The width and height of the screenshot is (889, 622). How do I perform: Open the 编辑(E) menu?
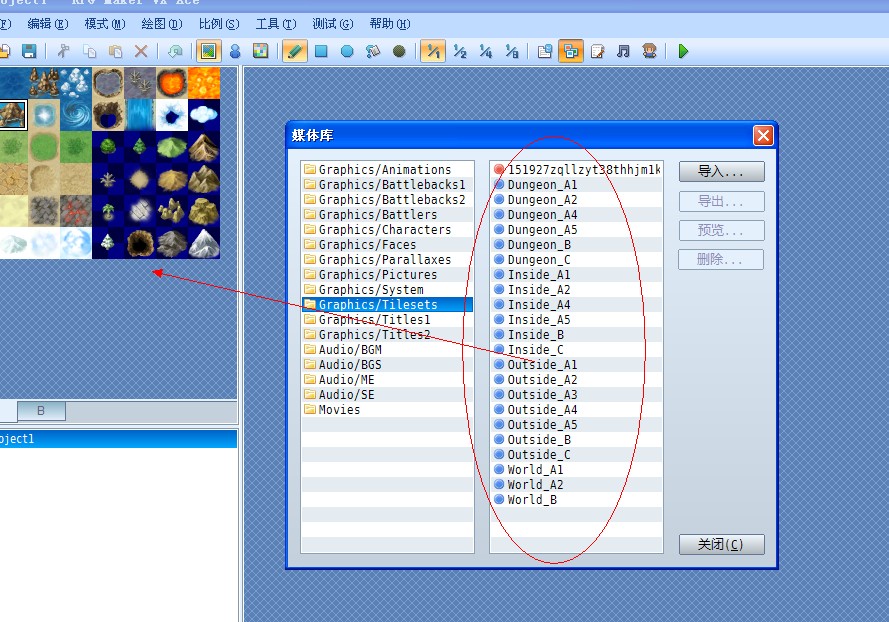click(48, 24)
